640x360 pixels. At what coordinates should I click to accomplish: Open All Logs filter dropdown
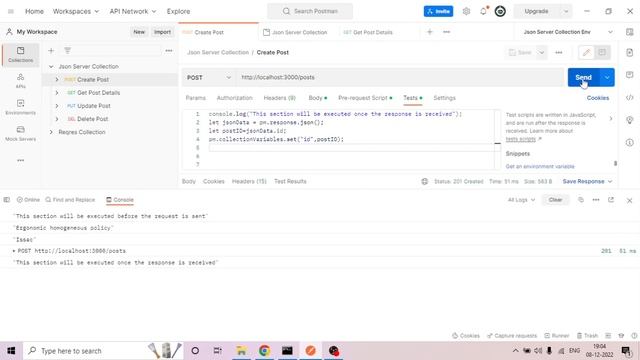pos(521,200)
